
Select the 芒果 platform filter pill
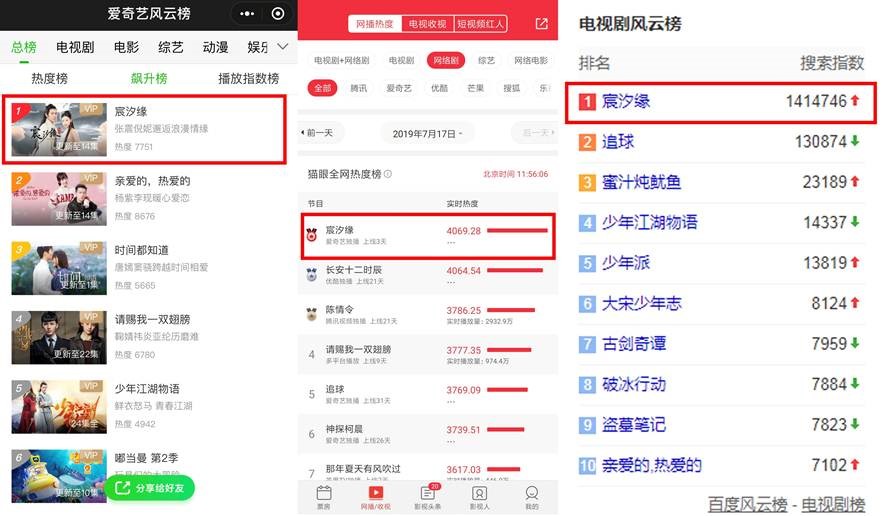(476, 88)
